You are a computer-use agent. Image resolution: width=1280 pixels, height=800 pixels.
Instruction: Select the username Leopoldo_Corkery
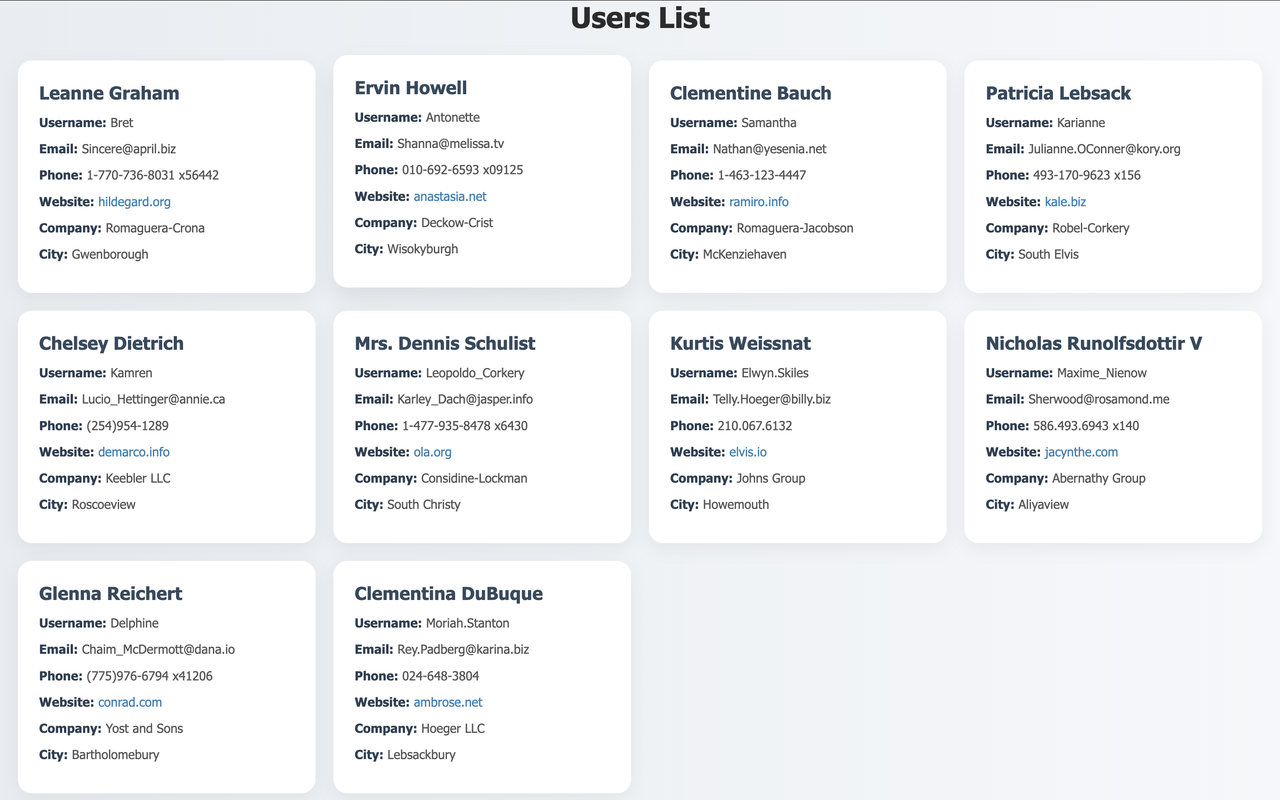(x=475, y=373)
